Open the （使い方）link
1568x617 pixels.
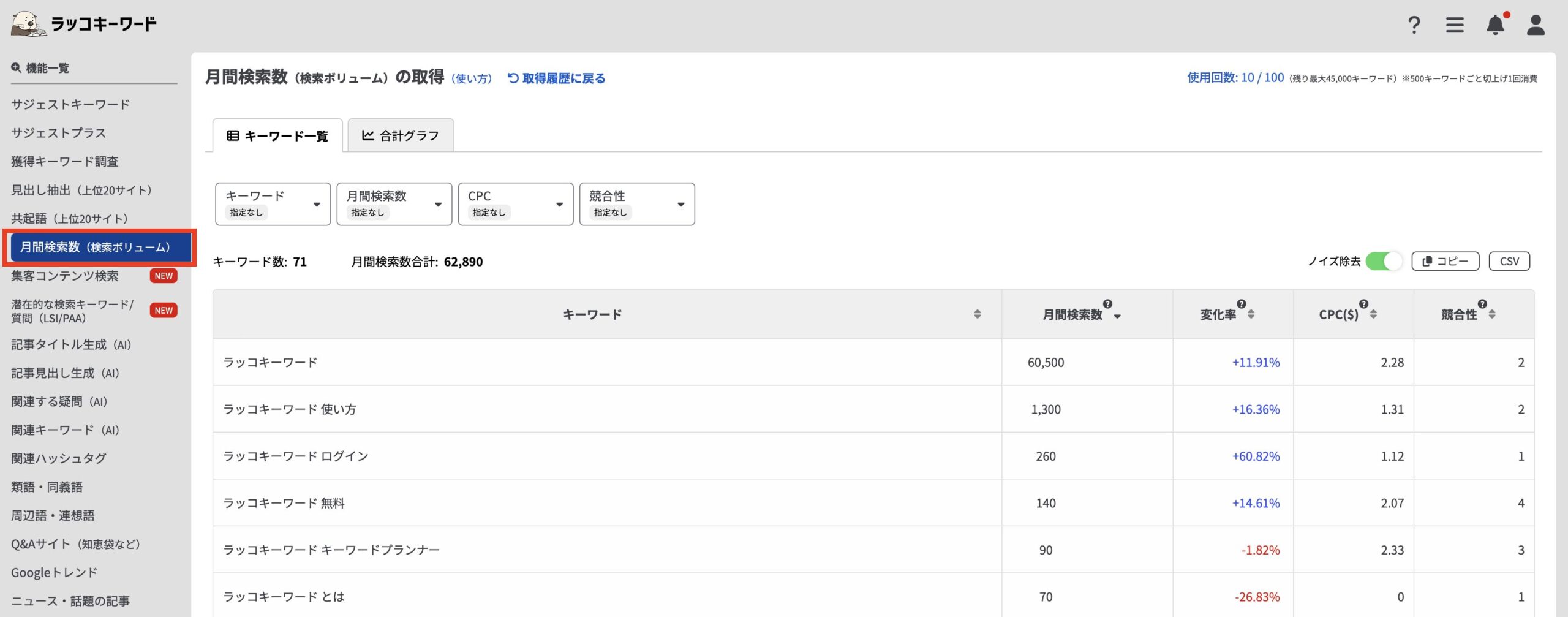point(472,78)
